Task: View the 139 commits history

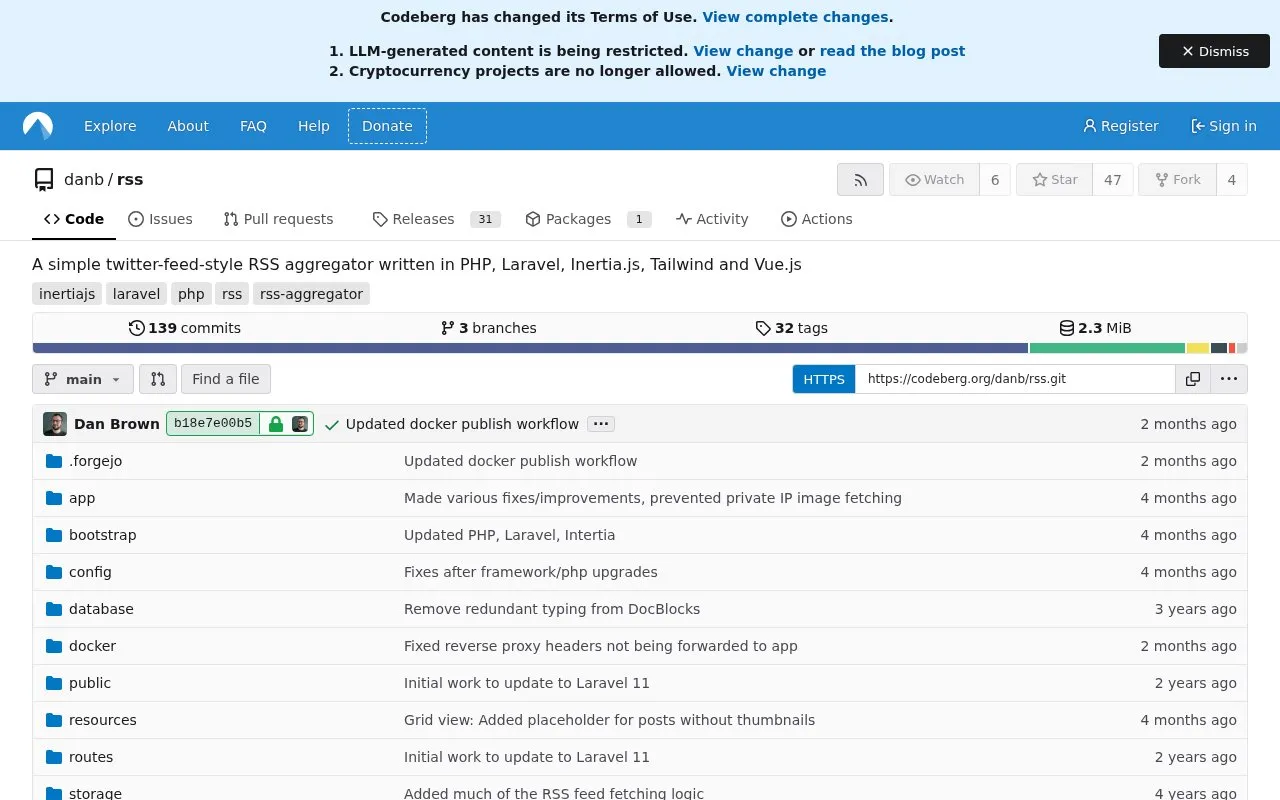Action: pyautogui.click(x=185, y=328)
